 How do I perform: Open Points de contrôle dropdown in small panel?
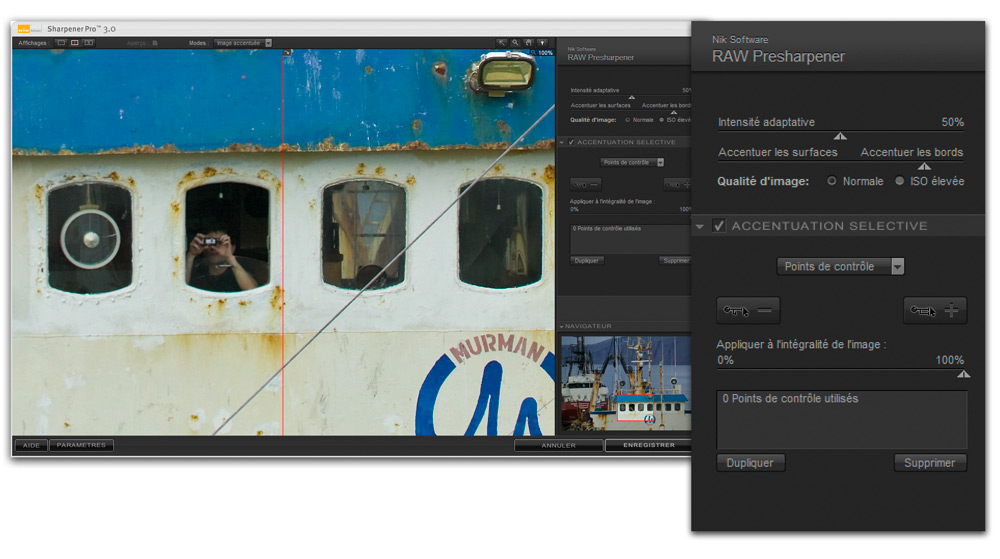click(x=632, y=163)
